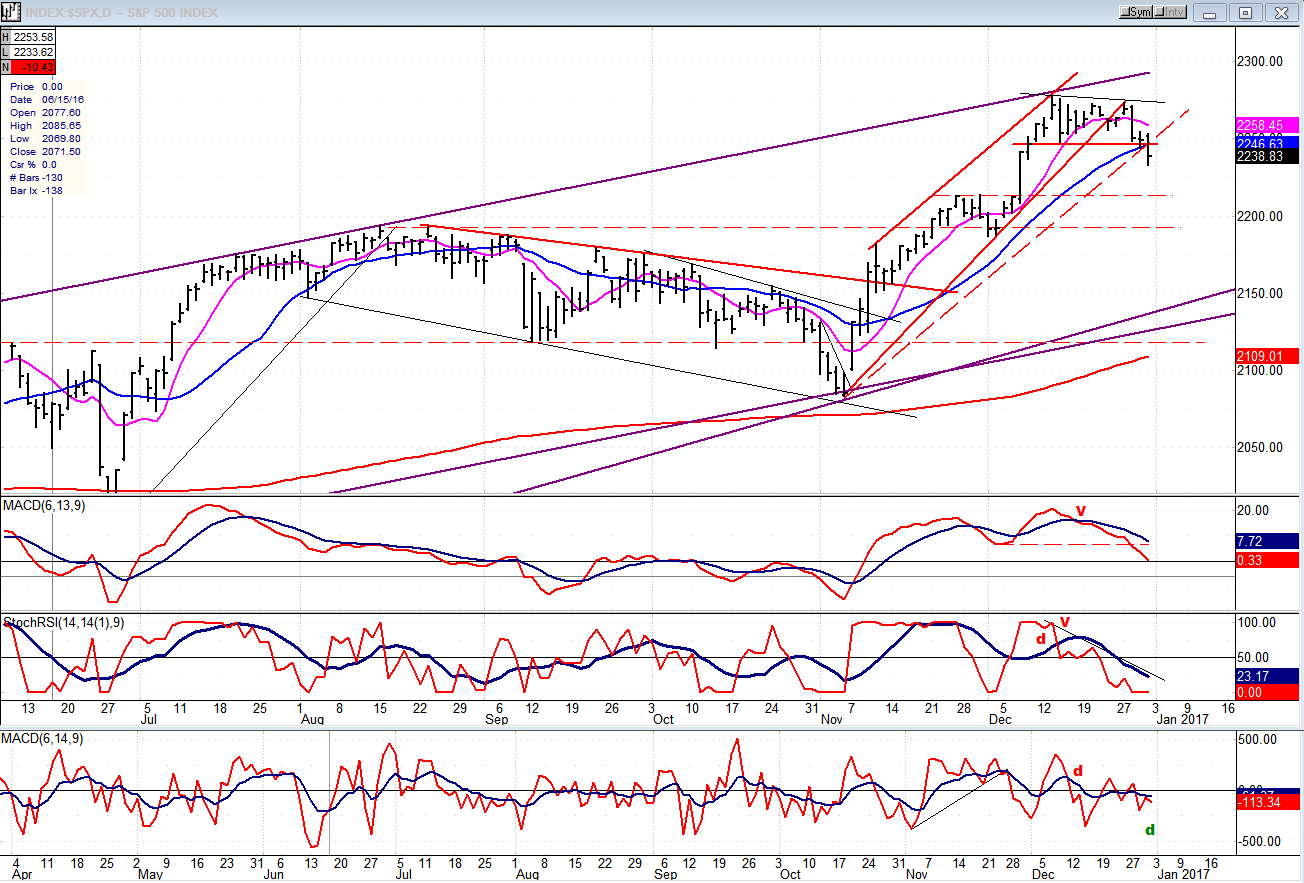Image resolution: width=1304 pixels, height=883 pixels.
Task: Select the green 'd' annotation in lower panel
Action: (1150, 830)
